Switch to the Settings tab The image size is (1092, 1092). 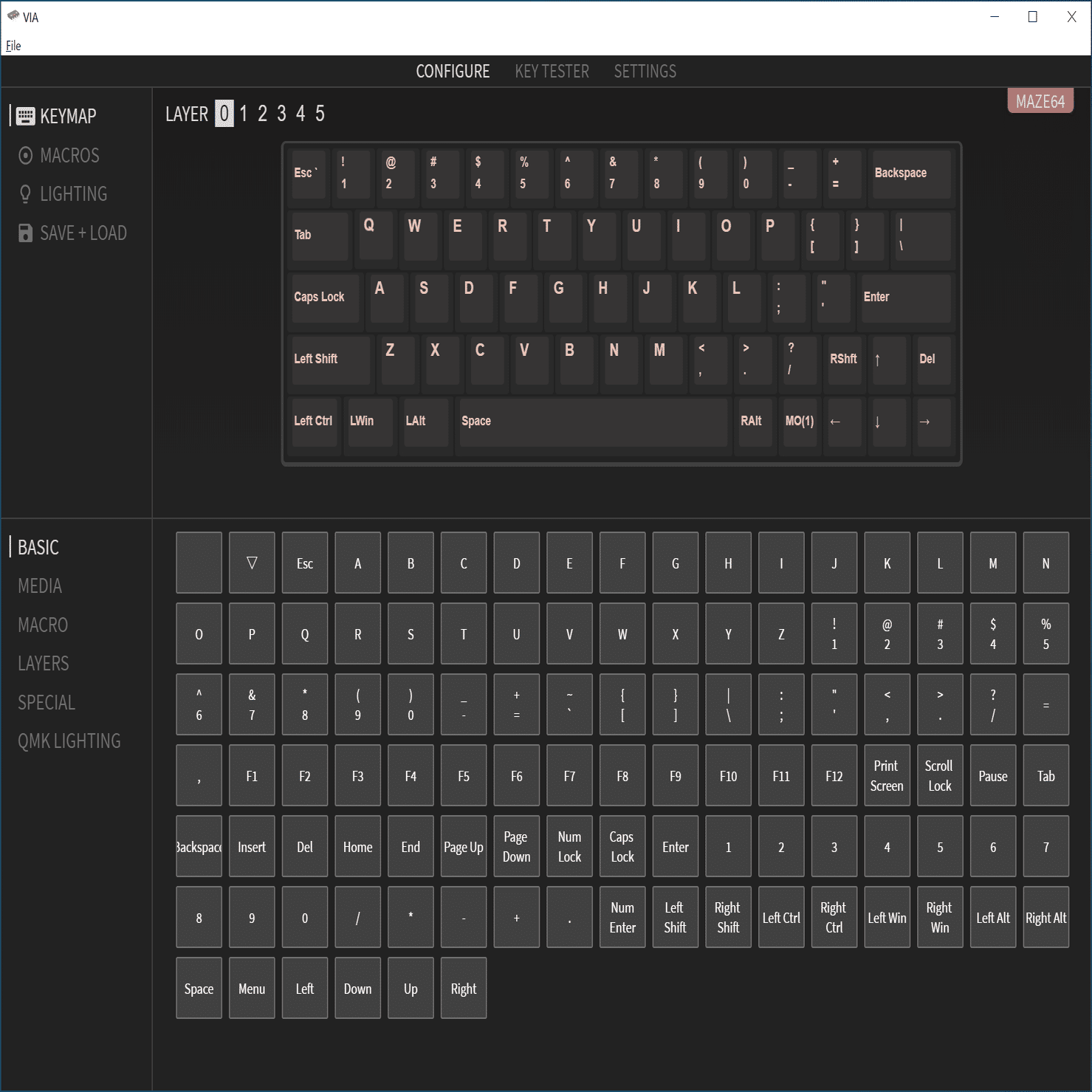click(645, 72)
